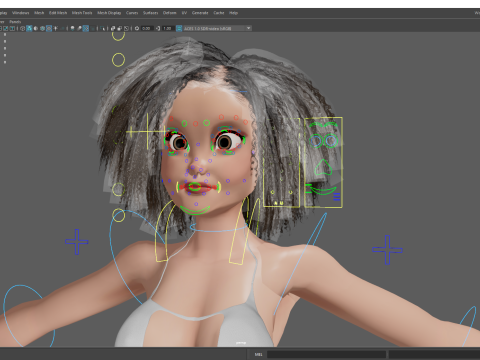
Task: Open the Edit Mesh menu
Action: (58, 13)
